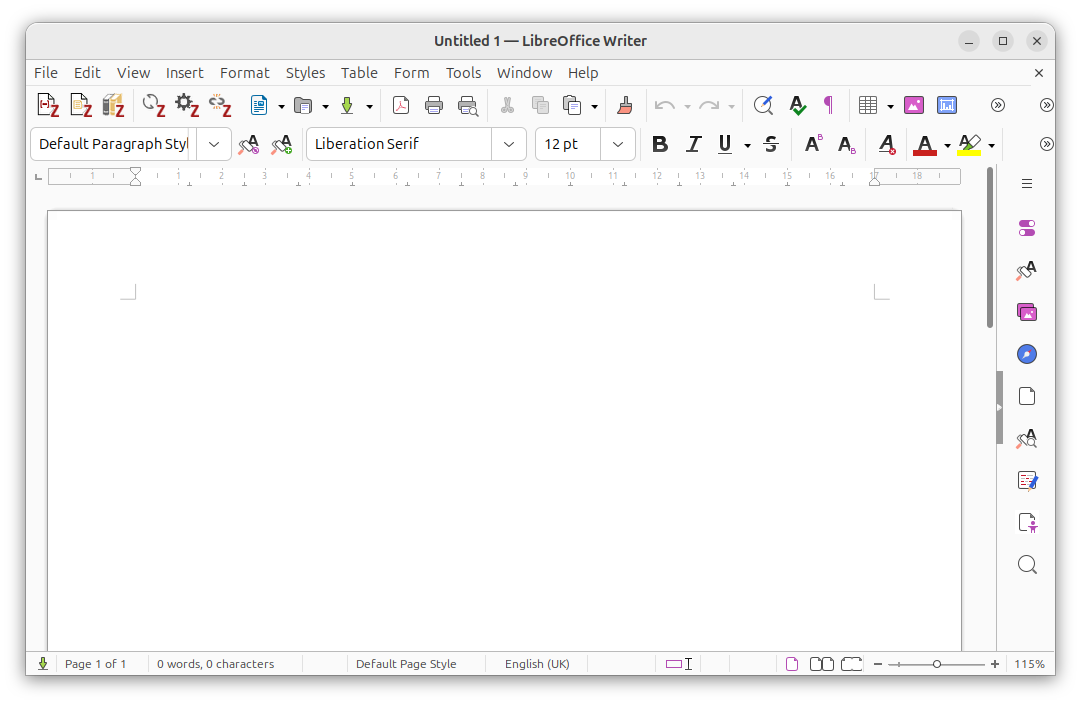The image size is (1081, 704).
Task: Save the document with the Save icon
Action: (347, 105)
